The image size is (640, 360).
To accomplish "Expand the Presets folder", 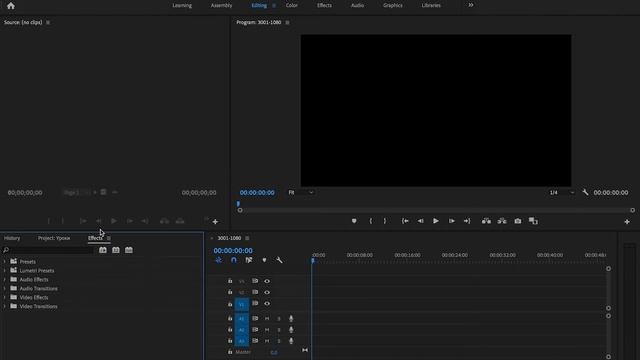I will point(4,262).
